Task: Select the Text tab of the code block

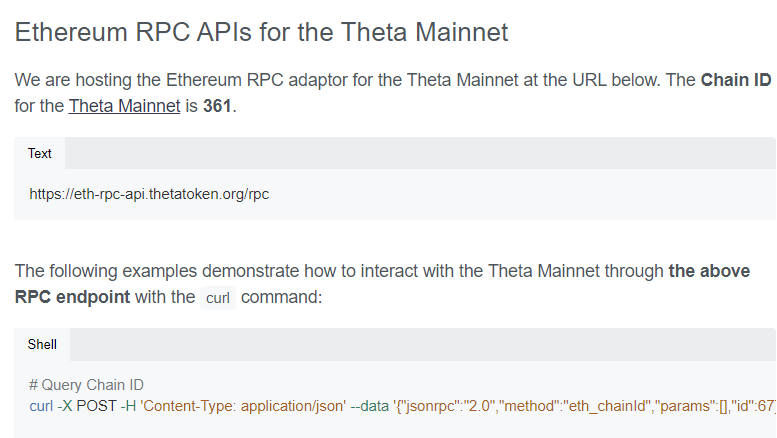Action: 40,154
